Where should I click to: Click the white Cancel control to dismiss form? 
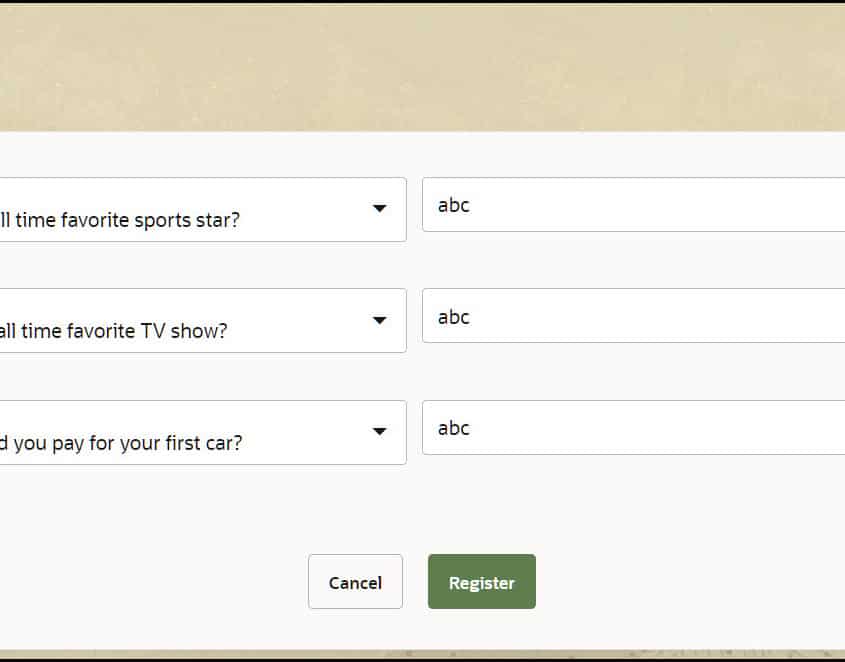[x=355, y=582]
